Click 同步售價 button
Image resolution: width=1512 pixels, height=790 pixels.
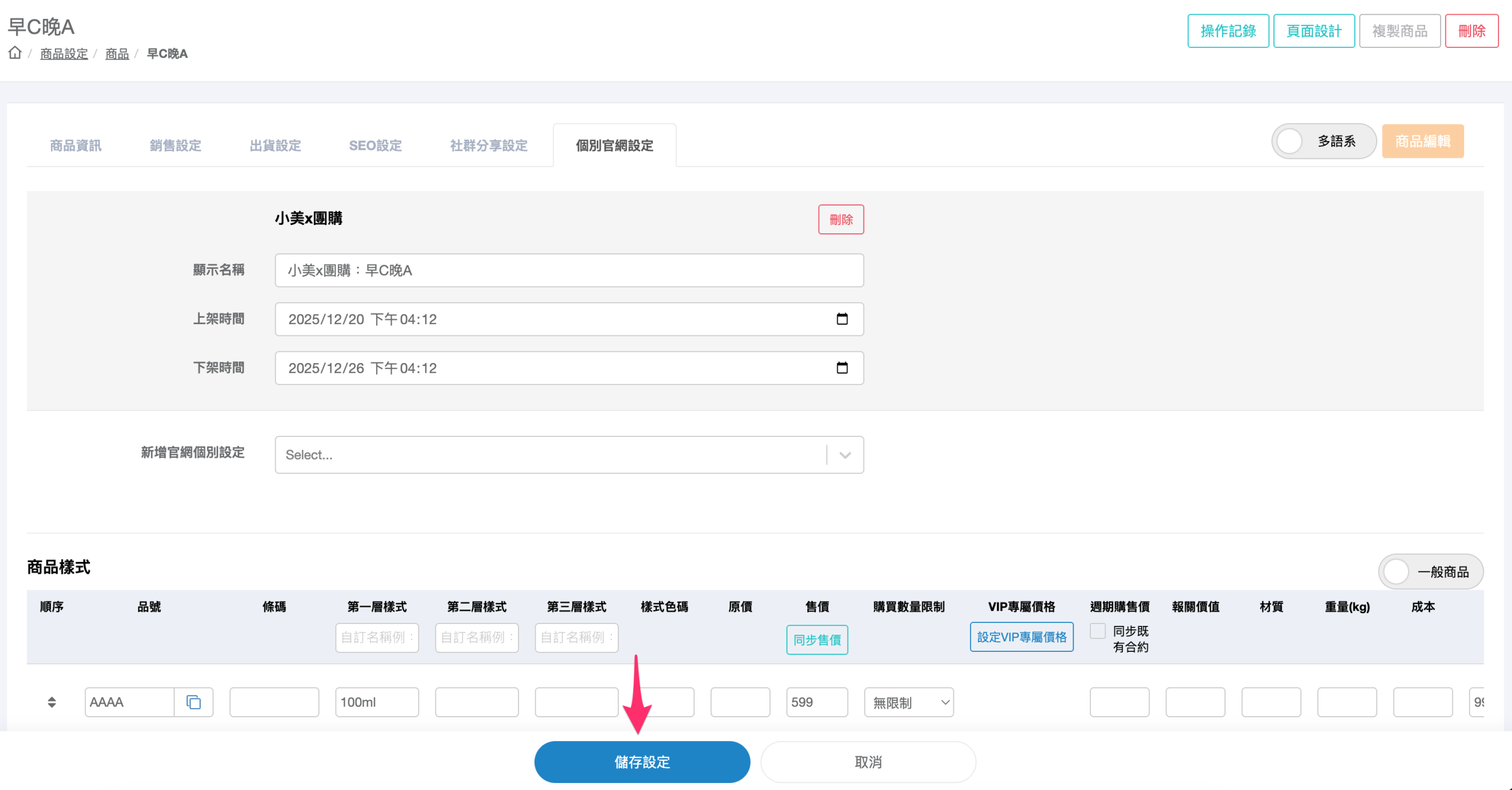(x=817, y=639)
